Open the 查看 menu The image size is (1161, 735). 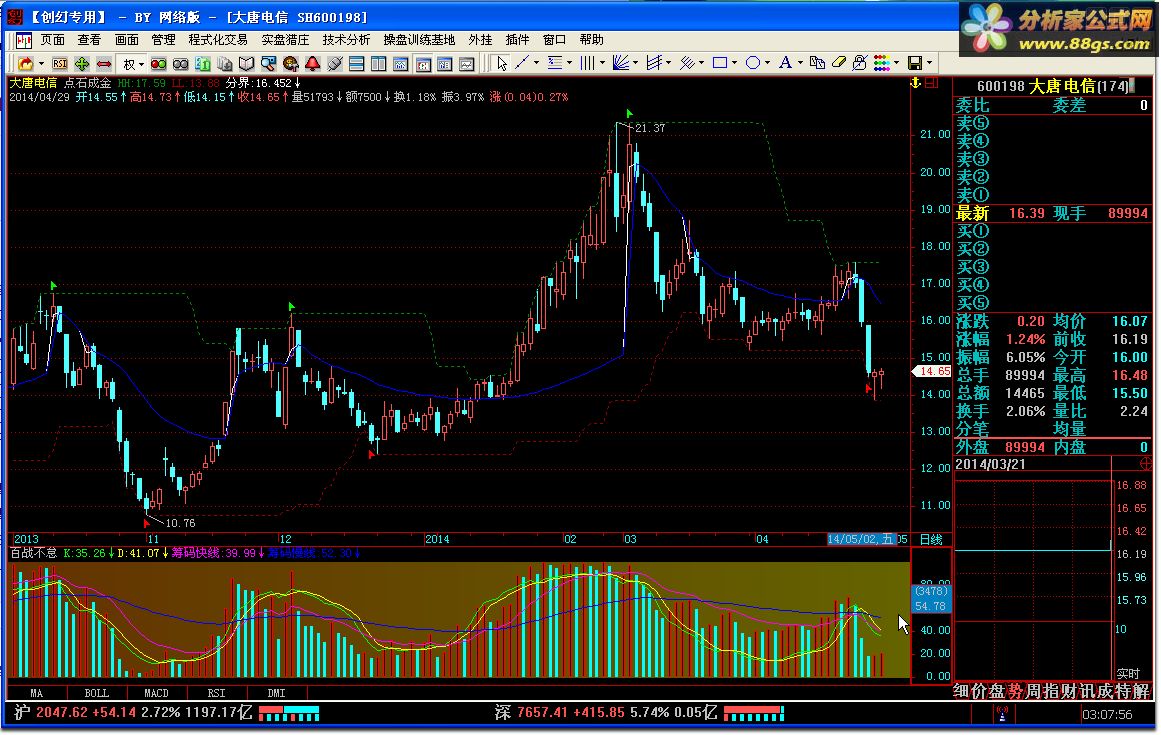pyautogui.click(x=90, y=39)
